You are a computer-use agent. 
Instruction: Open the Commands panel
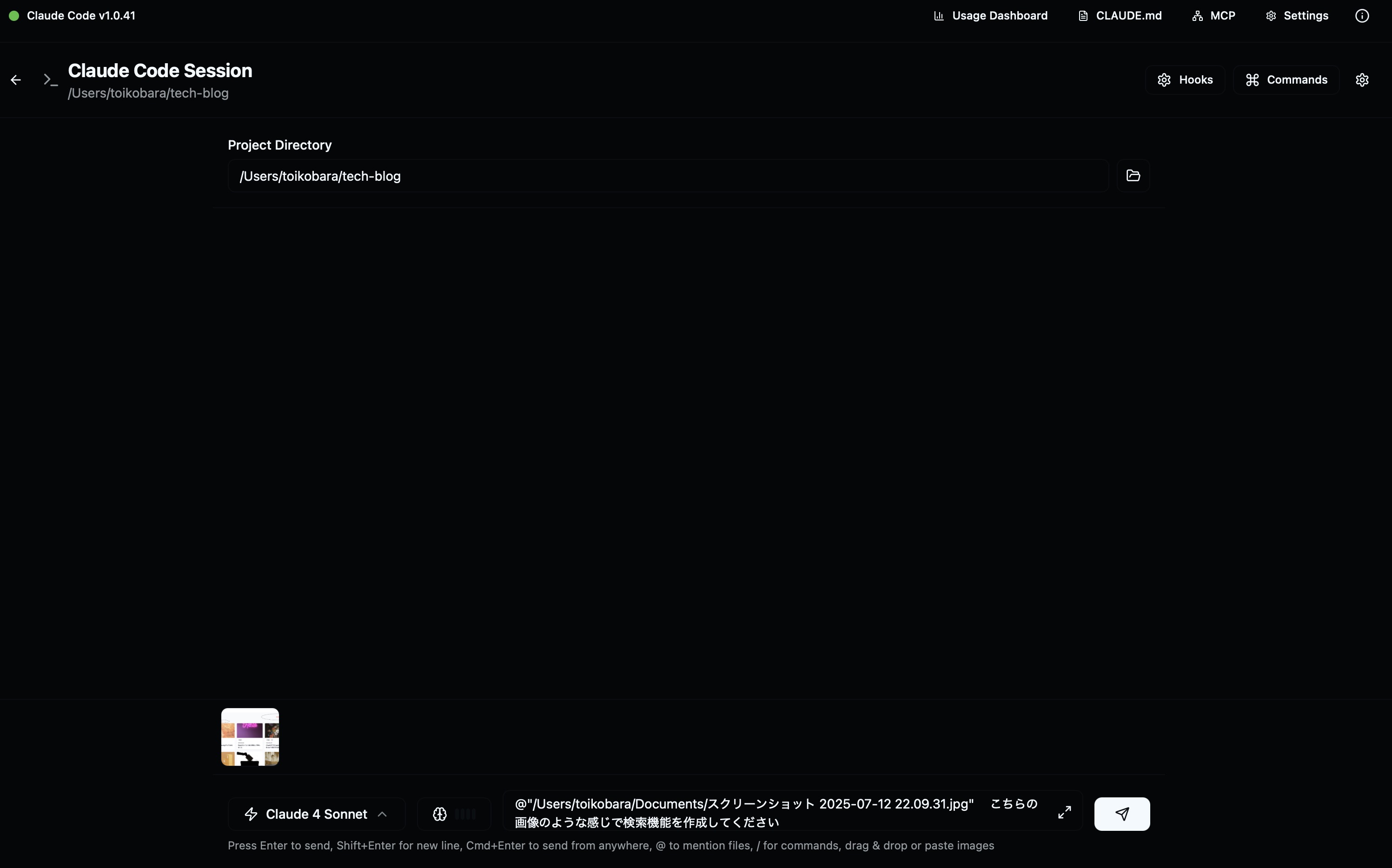tap(1286, 79)
